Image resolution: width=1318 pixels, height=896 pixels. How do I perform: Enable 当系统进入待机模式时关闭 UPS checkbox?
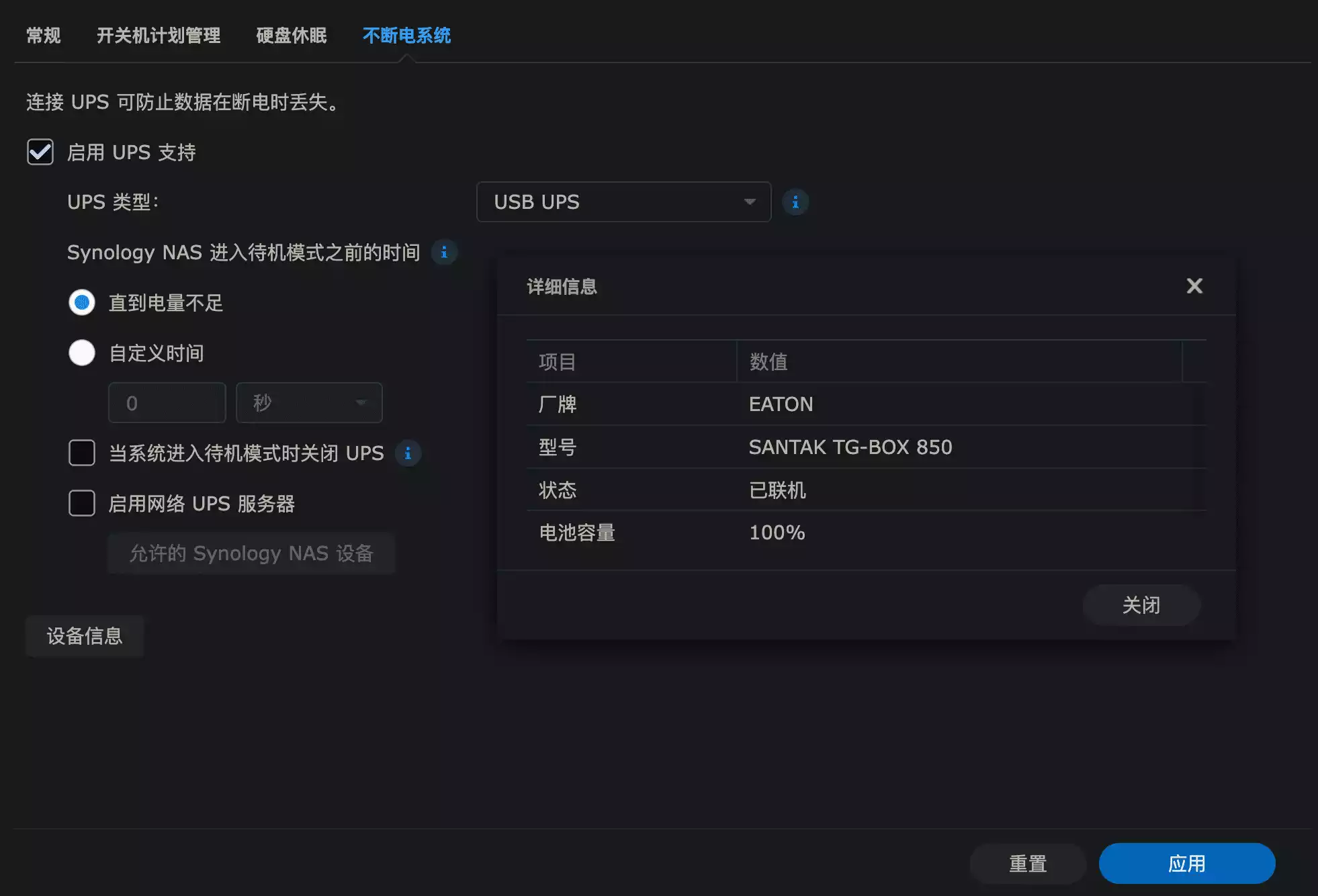point(82,453)
